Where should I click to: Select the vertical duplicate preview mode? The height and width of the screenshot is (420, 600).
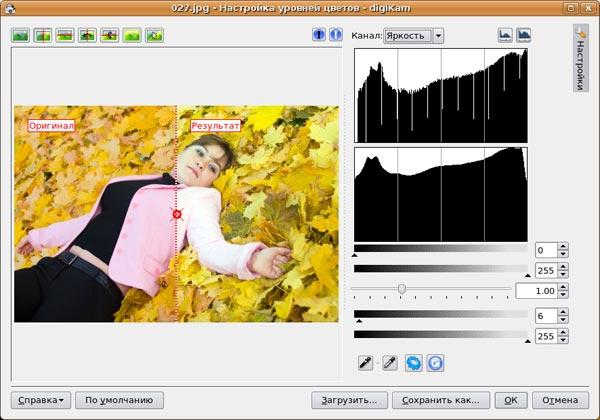(x=87, y=36)
